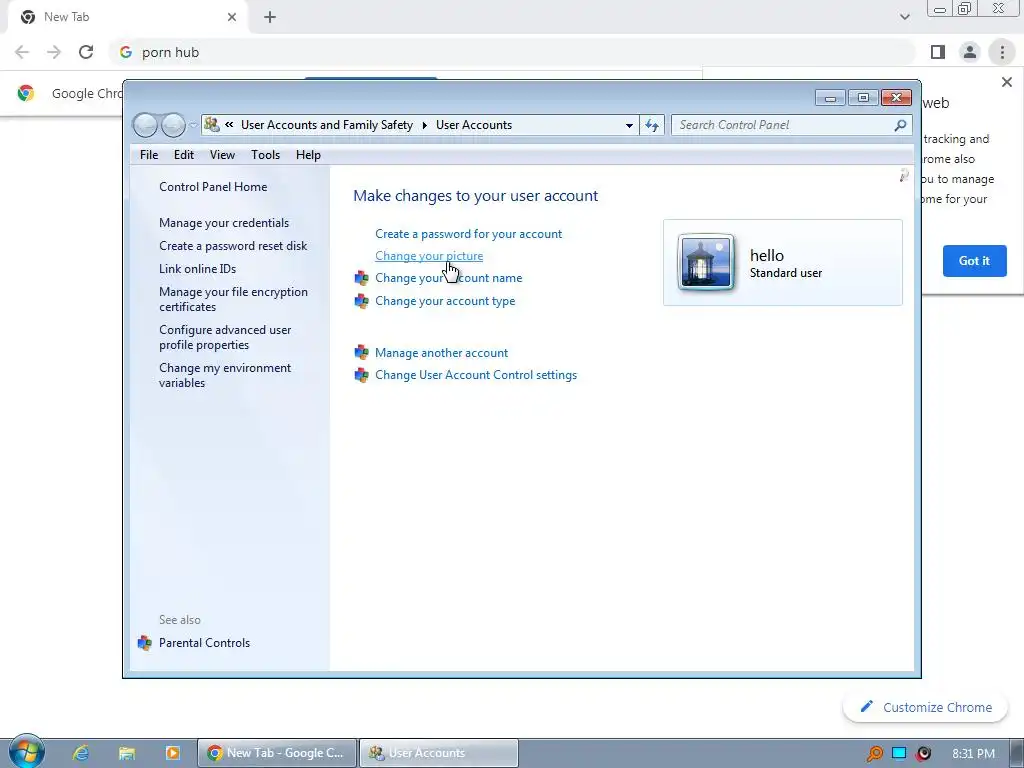Open Chrome's three-dot menu
Viewport: 1024px width, 768px height.
coord(1002,52)
